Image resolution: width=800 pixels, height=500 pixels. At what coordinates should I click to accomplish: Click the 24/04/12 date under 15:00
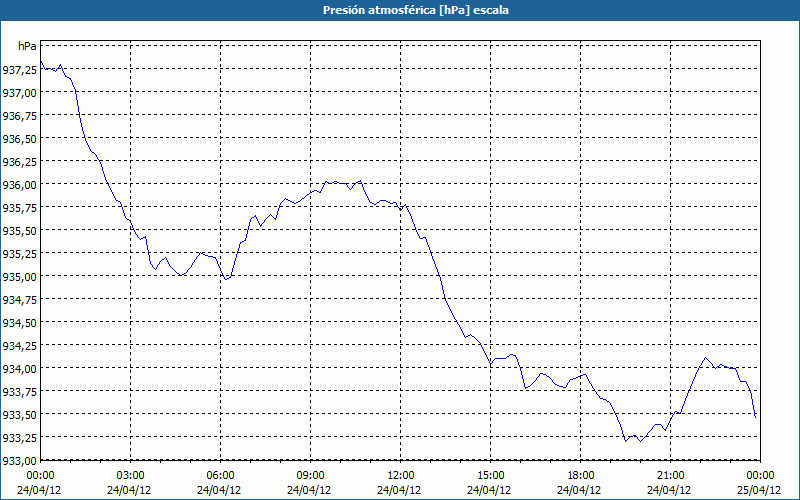point(489,490)
